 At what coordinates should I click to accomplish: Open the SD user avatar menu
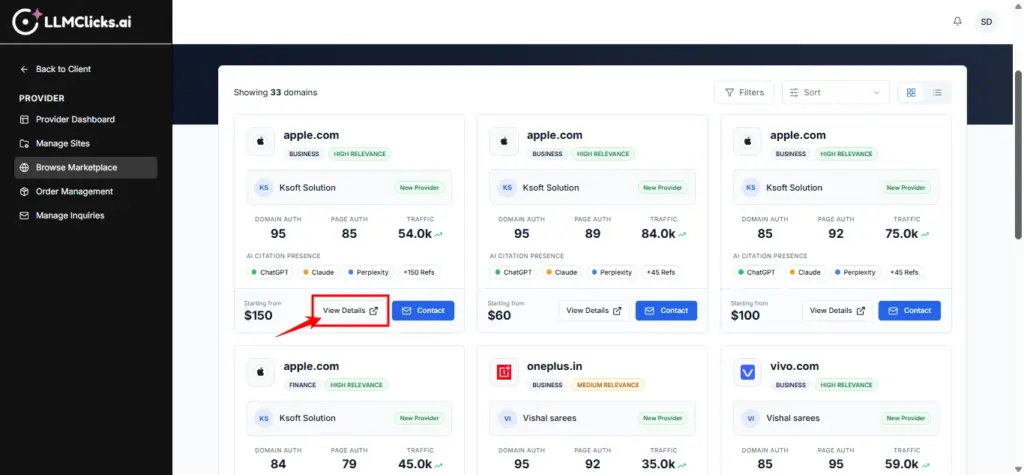tap(987, 21)
